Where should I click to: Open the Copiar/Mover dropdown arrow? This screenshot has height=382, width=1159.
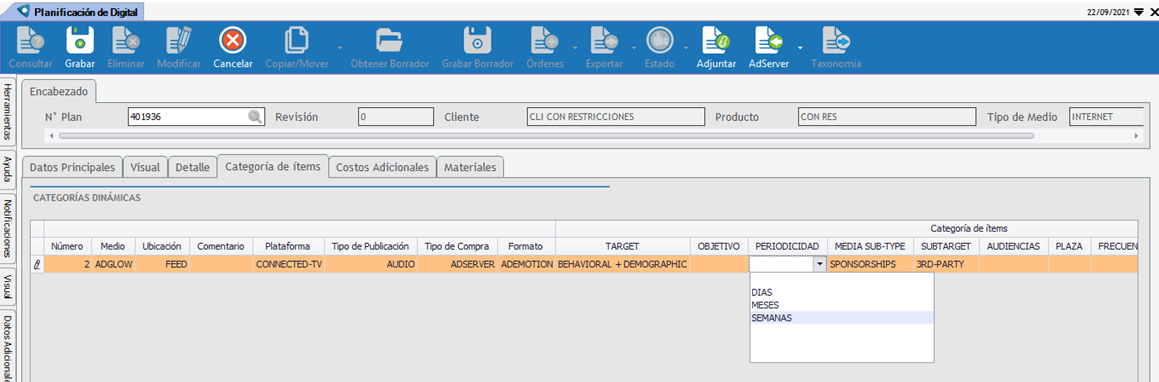point(340,47)
